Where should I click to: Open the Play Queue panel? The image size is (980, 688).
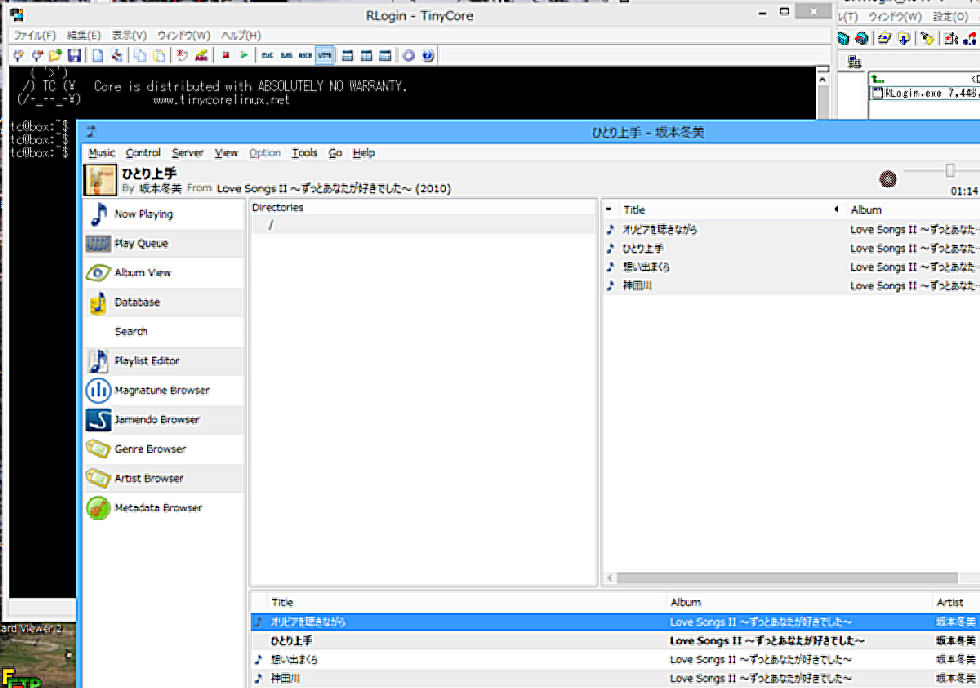point(141,243)
